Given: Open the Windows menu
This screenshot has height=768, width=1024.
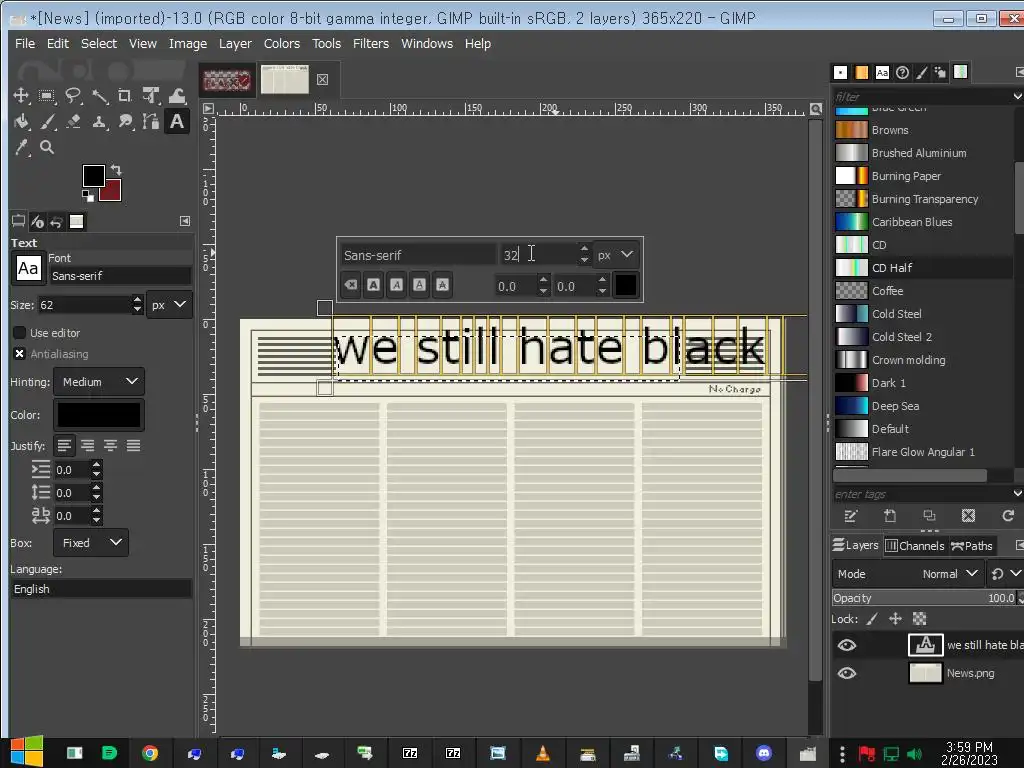Looking at the screenshot, I should [427, 44].
